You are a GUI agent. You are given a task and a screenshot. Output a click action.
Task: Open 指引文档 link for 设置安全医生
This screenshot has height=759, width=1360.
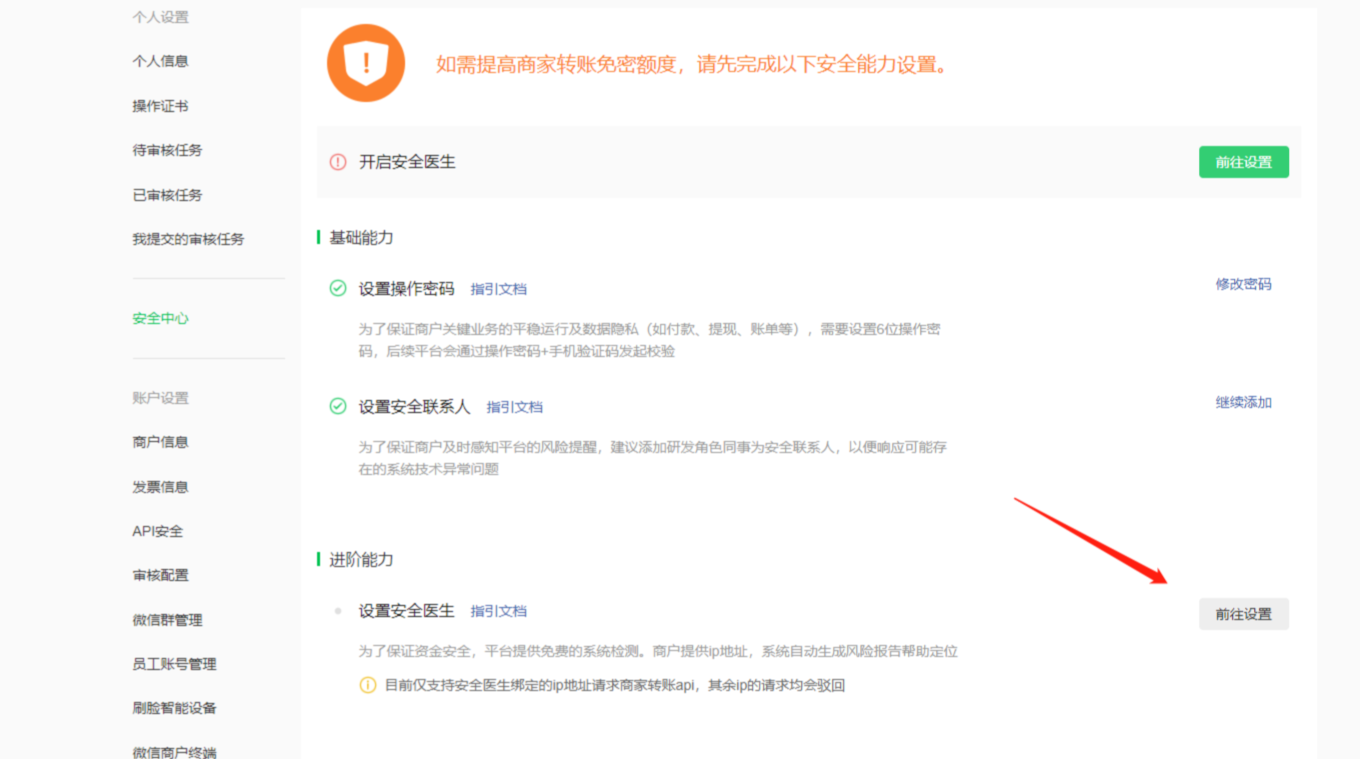(498, 611)
